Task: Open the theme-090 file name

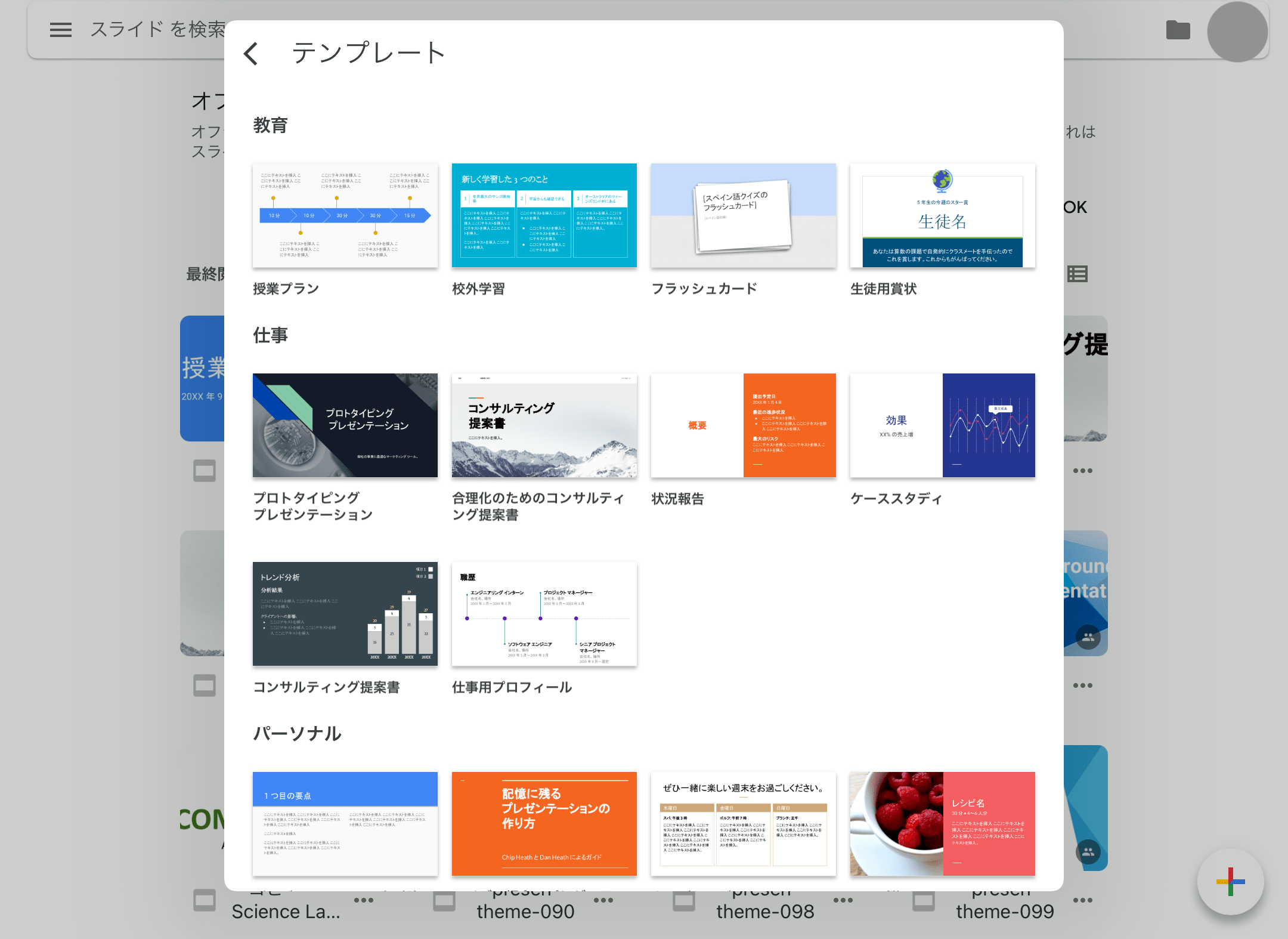Action: [525, 912]
